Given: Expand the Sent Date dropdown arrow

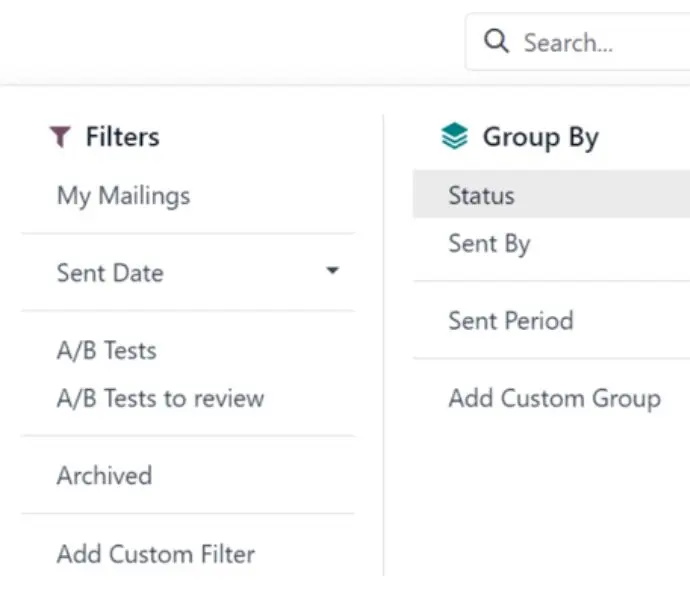Looking at the screenshot, I should [333, 270].
